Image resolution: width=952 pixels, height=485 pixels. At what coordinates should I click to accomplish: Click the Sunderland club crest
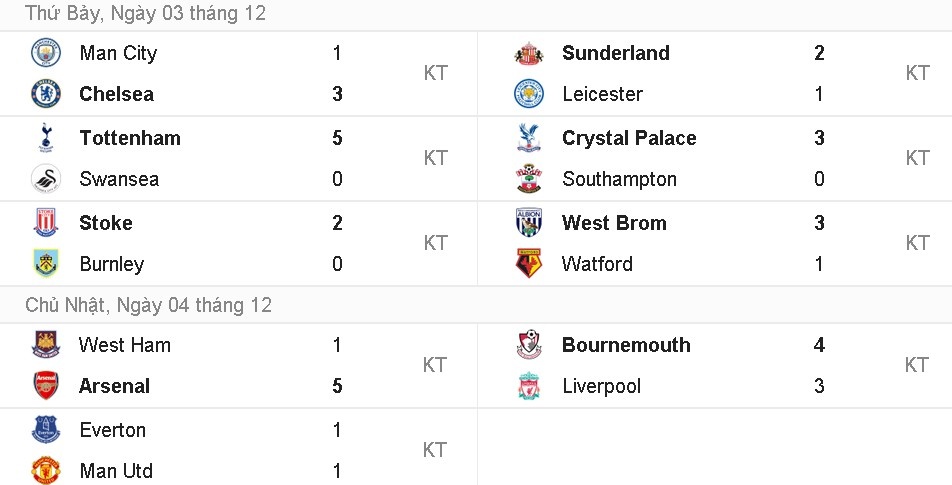tap(528, 53)
